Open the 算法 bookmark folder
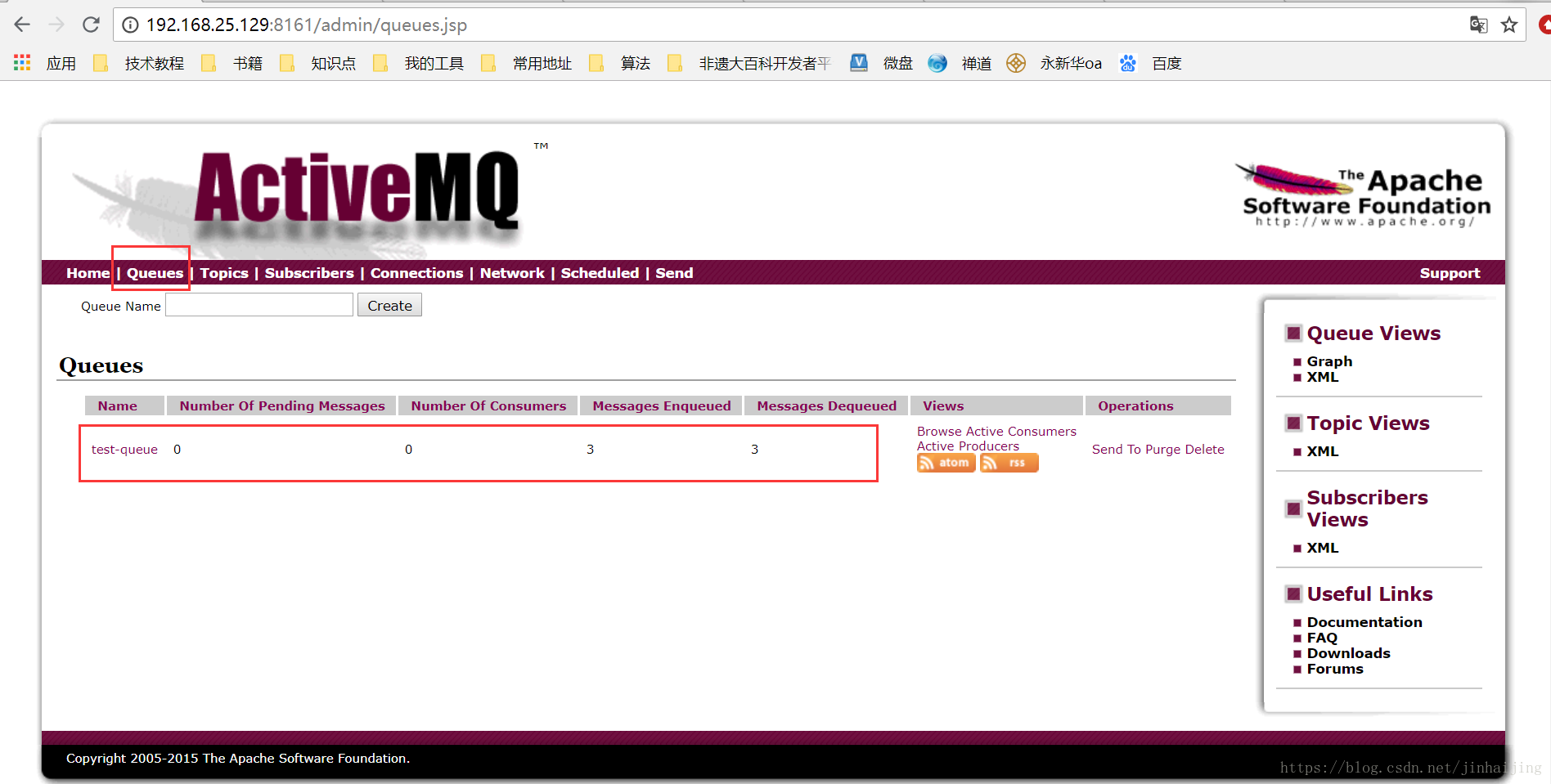 tap(619, 63)
